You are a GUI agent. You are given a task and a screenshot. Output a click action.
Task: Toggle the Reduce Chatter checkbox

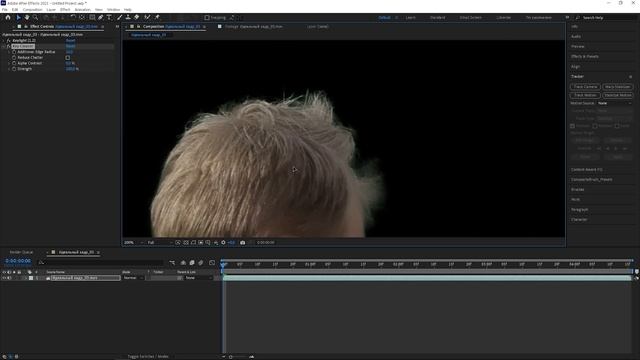(x=68, y=58)
